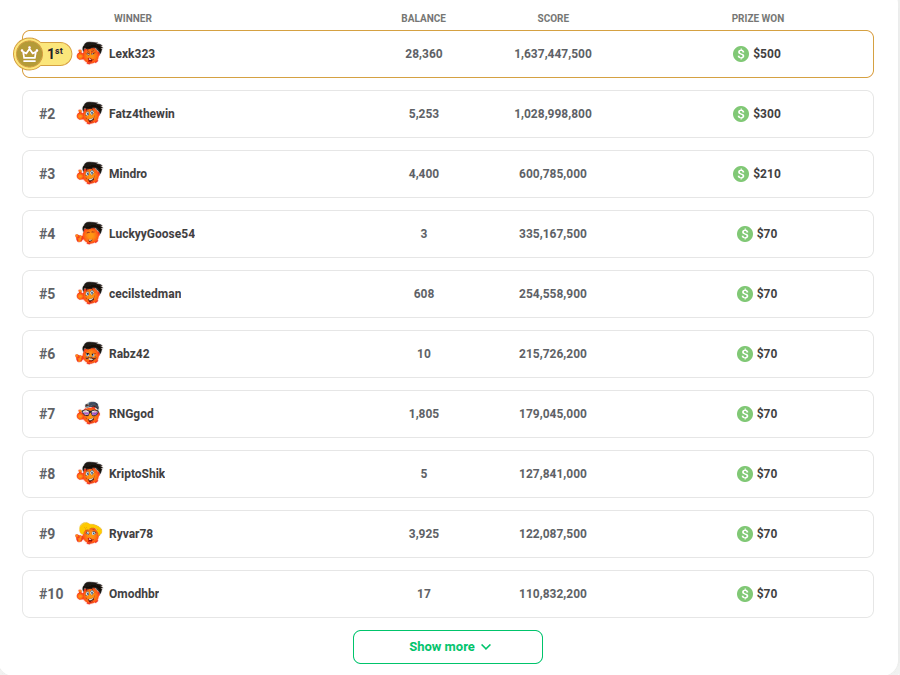Viewport: 900px width, 675px height.
Task: Click the score 1,637,447,500
Action: pyautogui.click(x=553, y=54)
